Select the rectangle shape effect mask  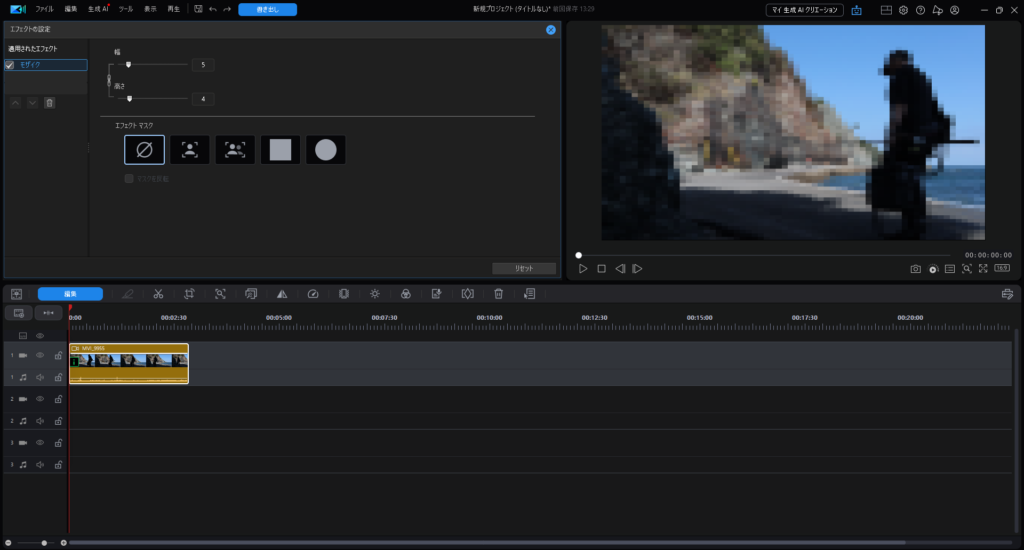(280, 150)
